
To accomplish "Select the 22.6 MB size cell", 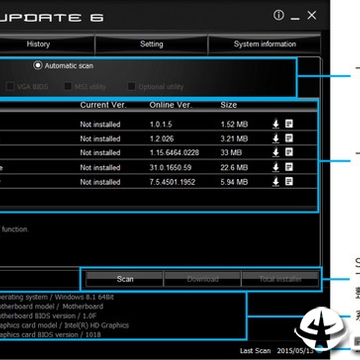I will (x=234, y=167).
